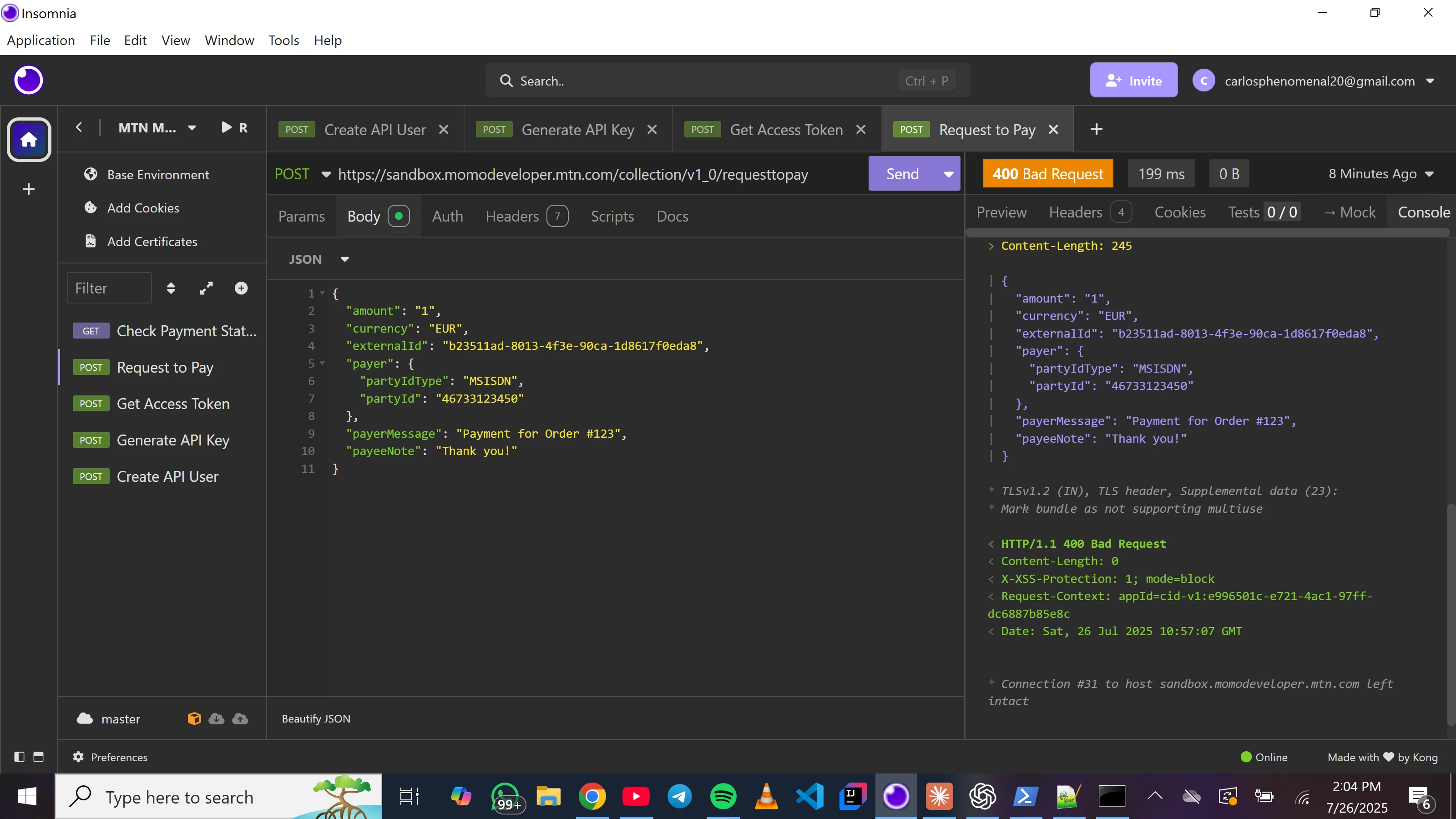Click the search magnifier icon
The image size is (1456, 819).
pos(506,81)
